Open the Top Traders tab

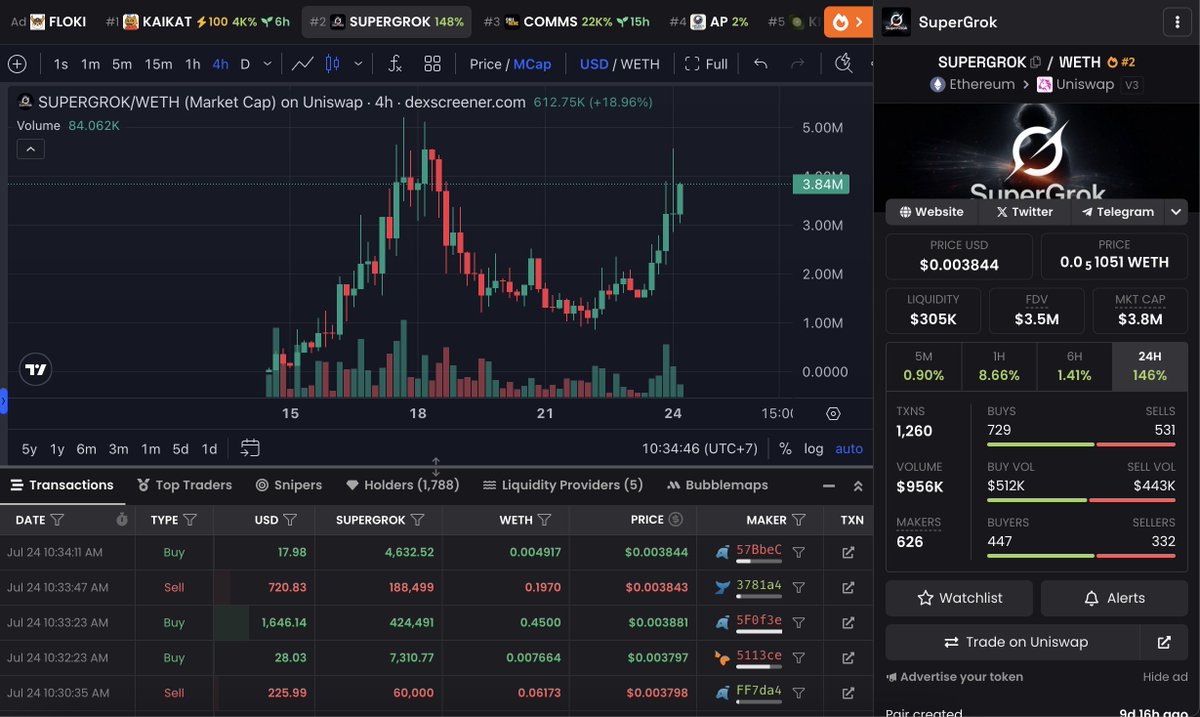185,485
